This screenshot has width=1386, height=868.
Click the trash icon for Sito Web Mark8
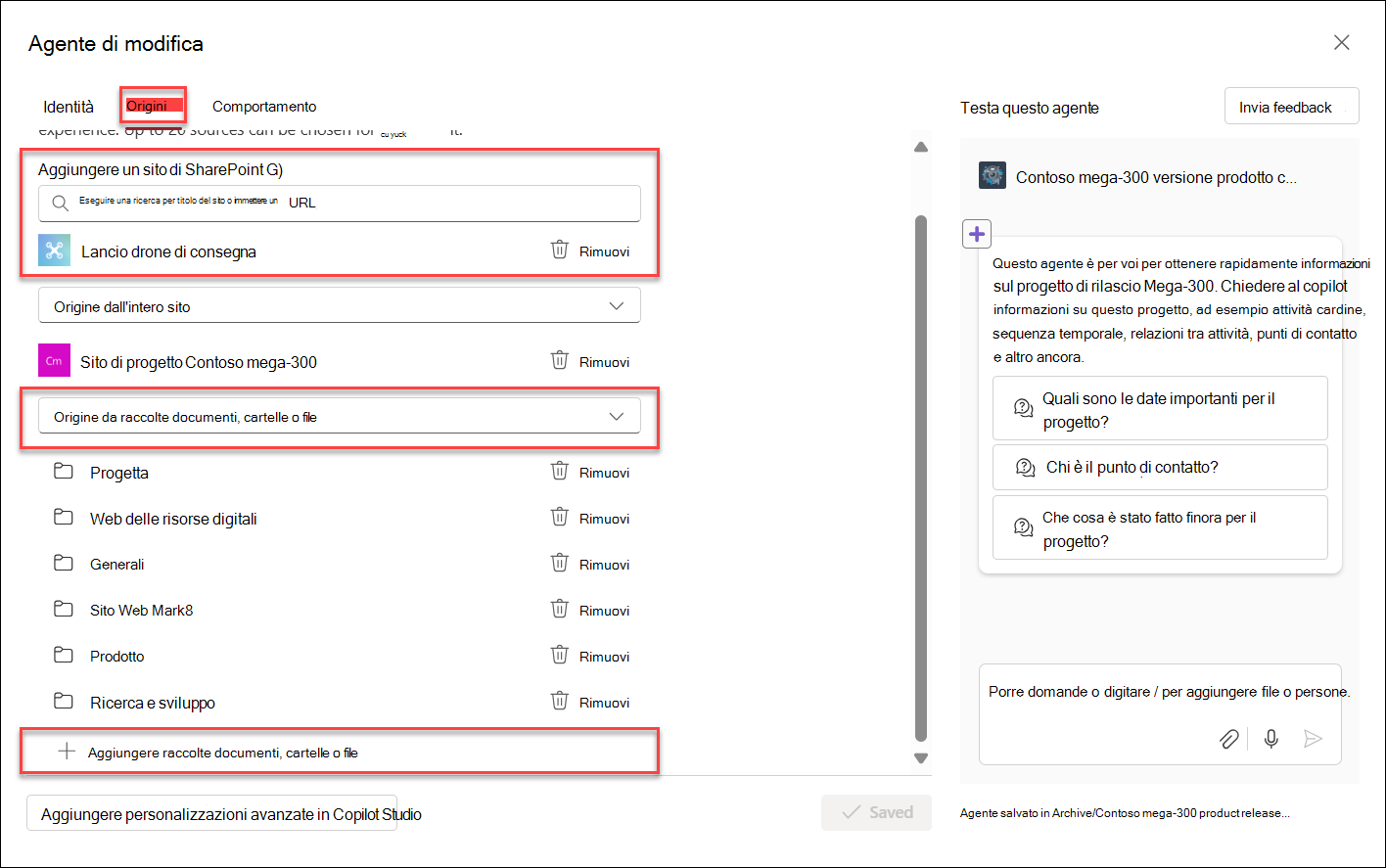click(560, 610)
